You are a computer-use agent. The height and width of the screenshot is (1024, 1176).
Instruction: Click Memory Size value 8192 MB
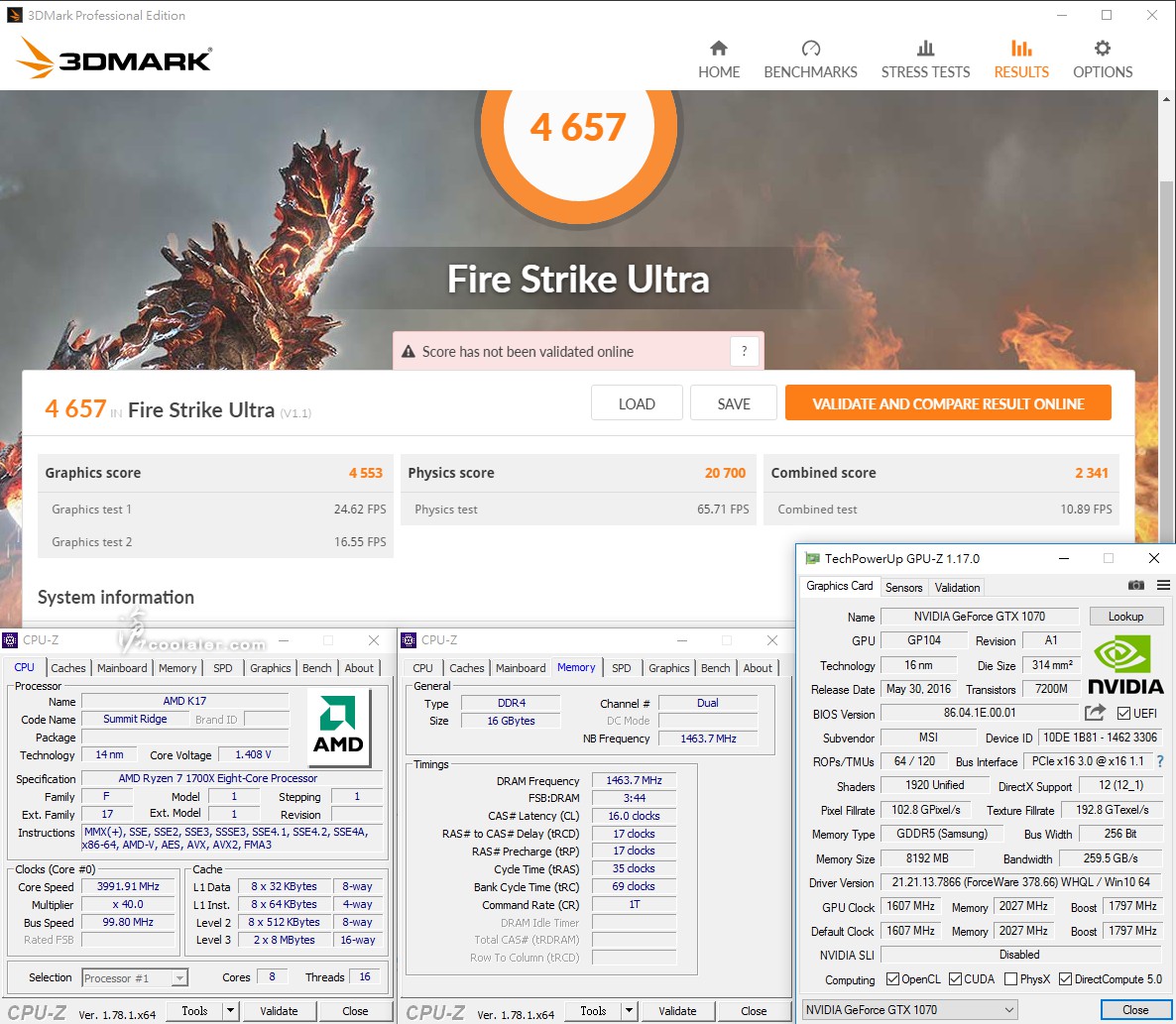pos(927,858)
